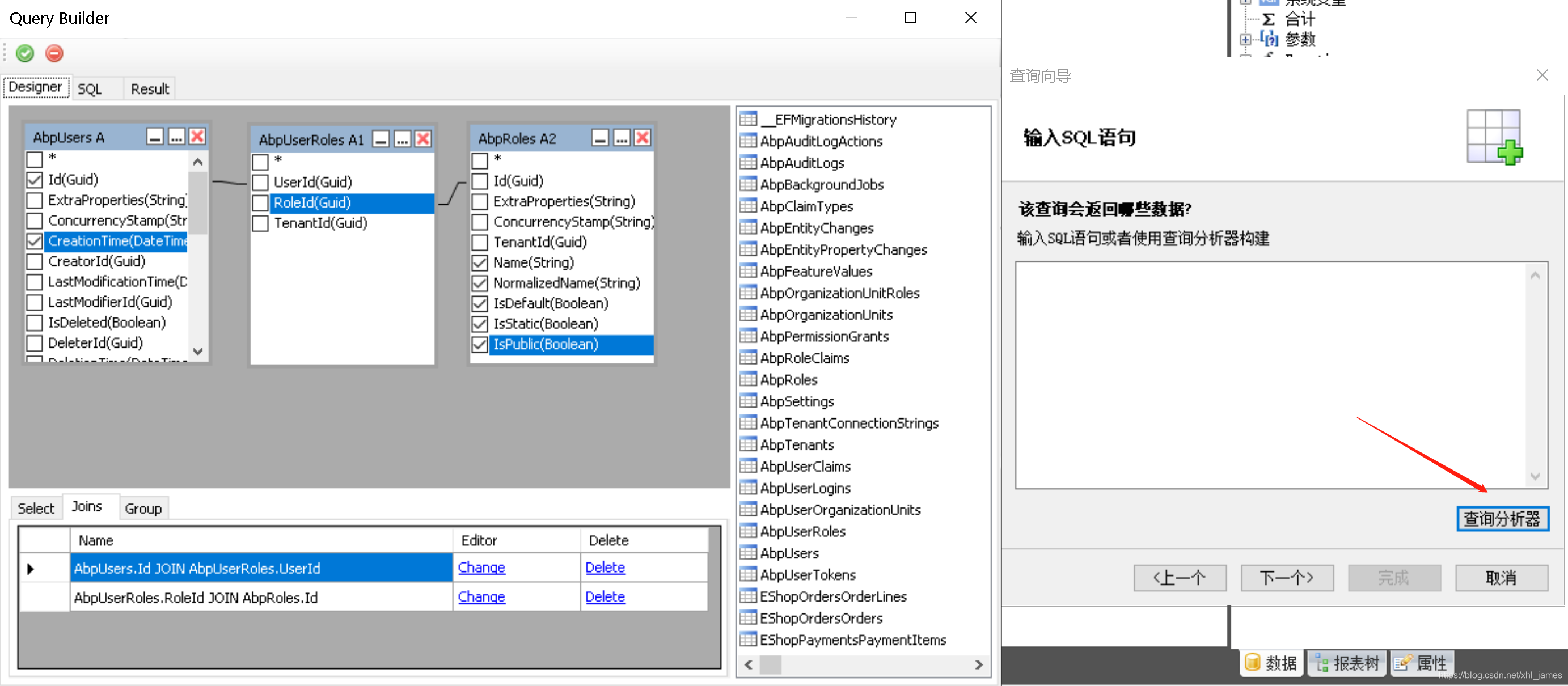Remove AbpUsers A table with red X
The width and height of the screenshot is (1568, 686).
pos(197,136)
